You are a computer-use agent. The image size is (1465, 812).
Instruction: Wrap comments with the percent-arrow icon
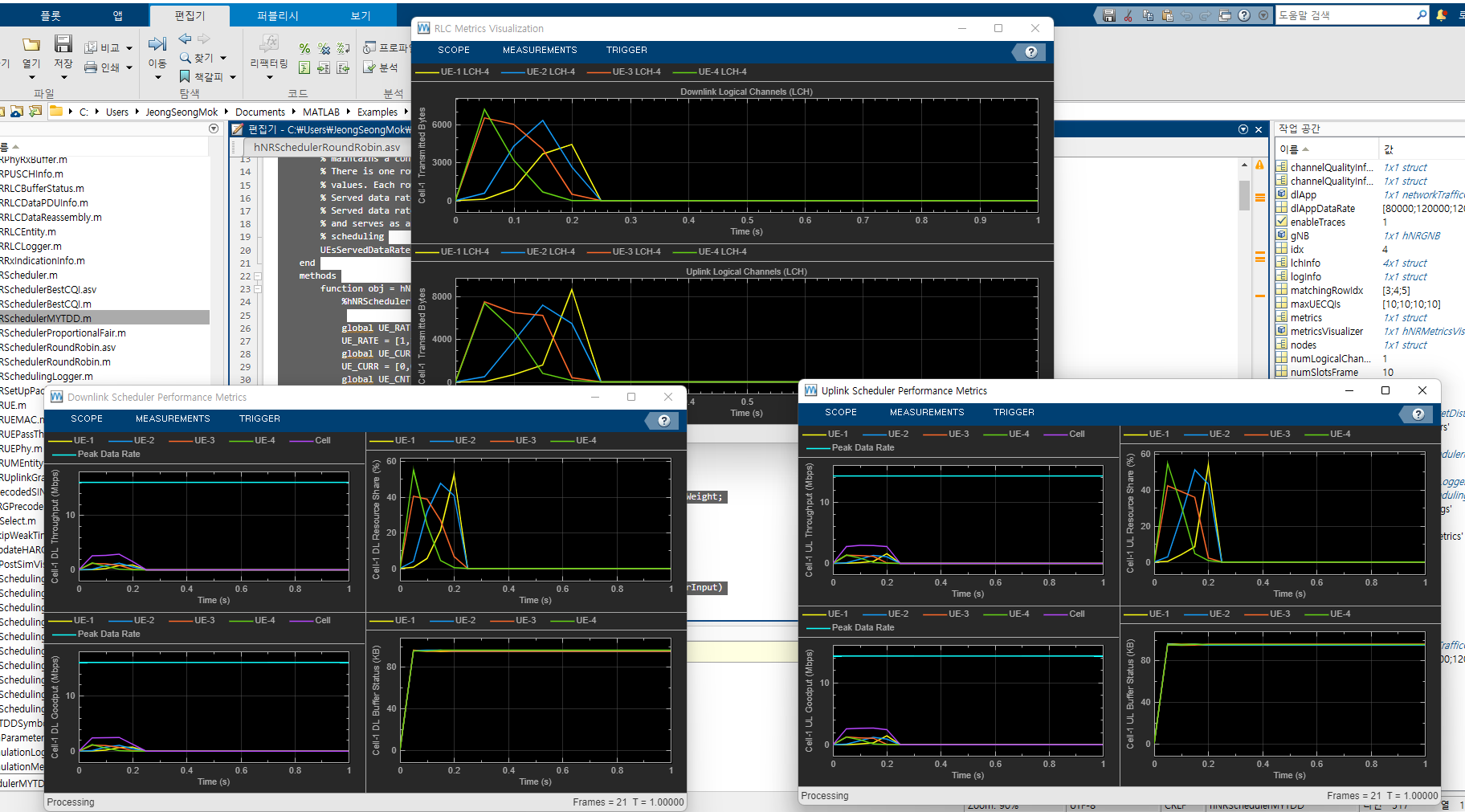(x=343, y=49)
